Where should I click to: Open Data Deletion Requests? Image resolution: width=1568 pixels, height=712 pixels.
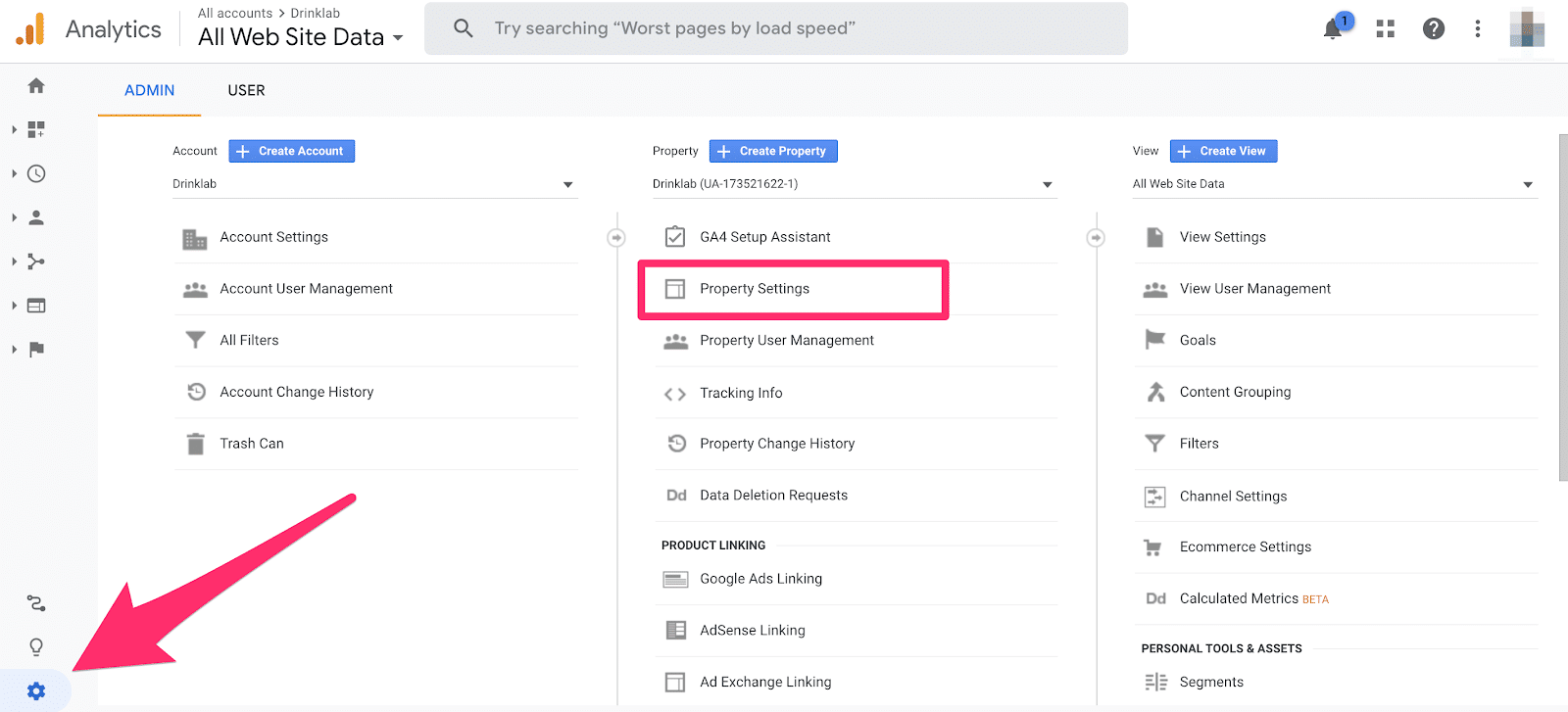click(x=857, y=496)
